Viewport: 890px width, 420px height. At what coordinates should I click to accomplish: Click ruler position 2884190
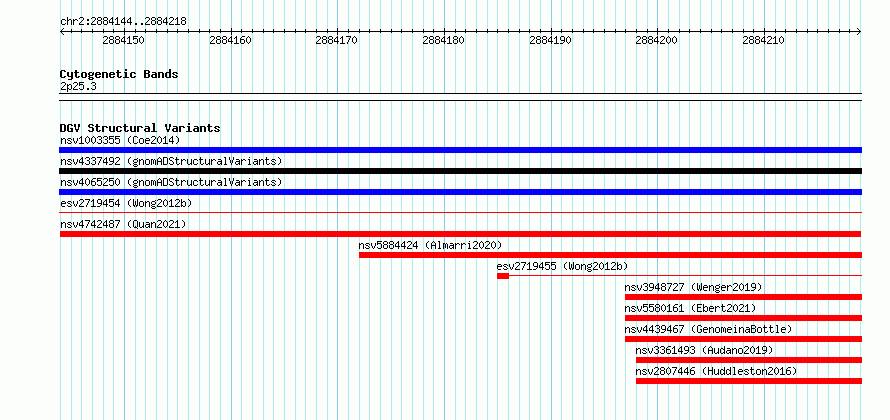550,40
